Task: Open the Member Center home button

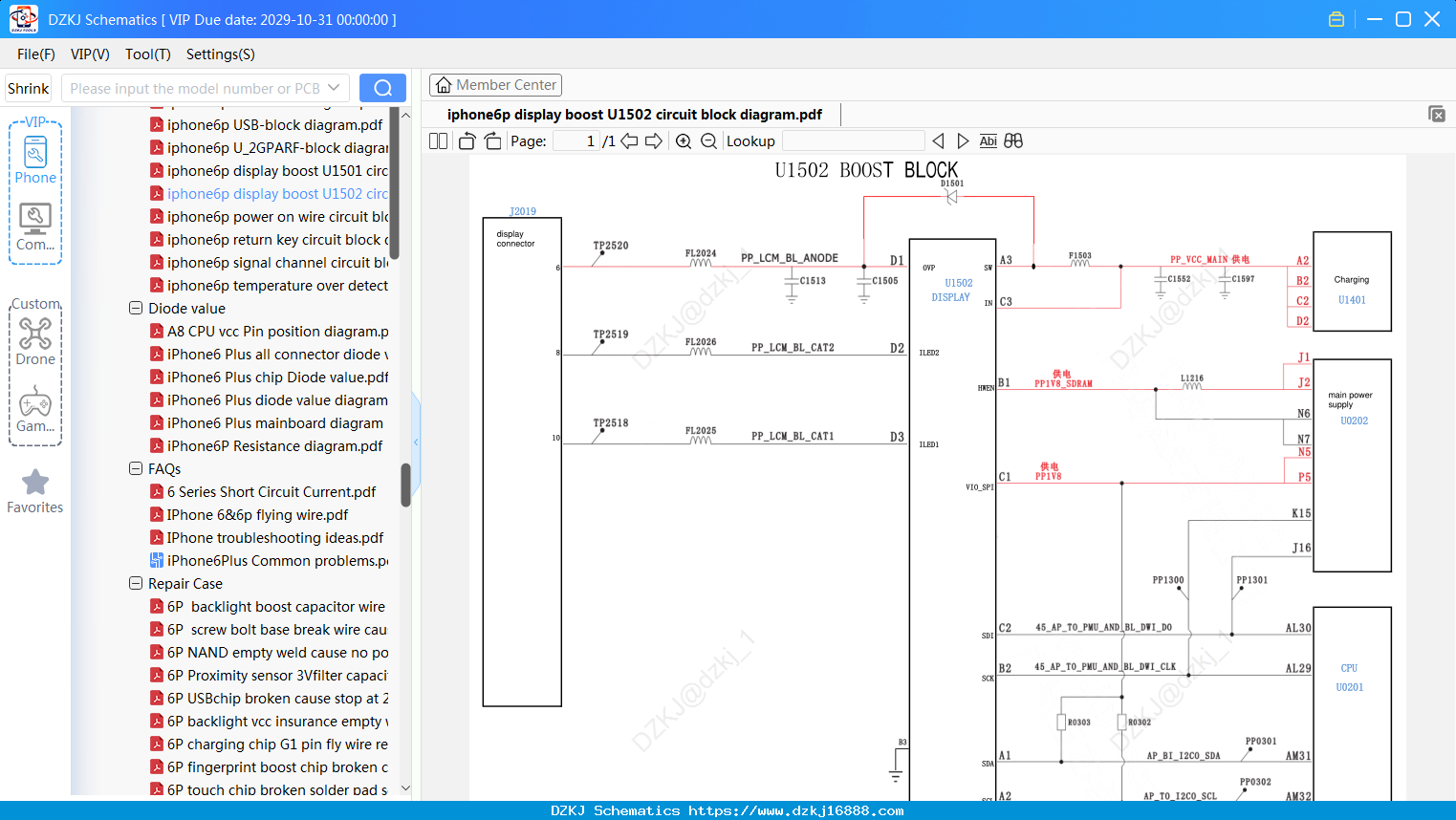Action: point(495,85)
